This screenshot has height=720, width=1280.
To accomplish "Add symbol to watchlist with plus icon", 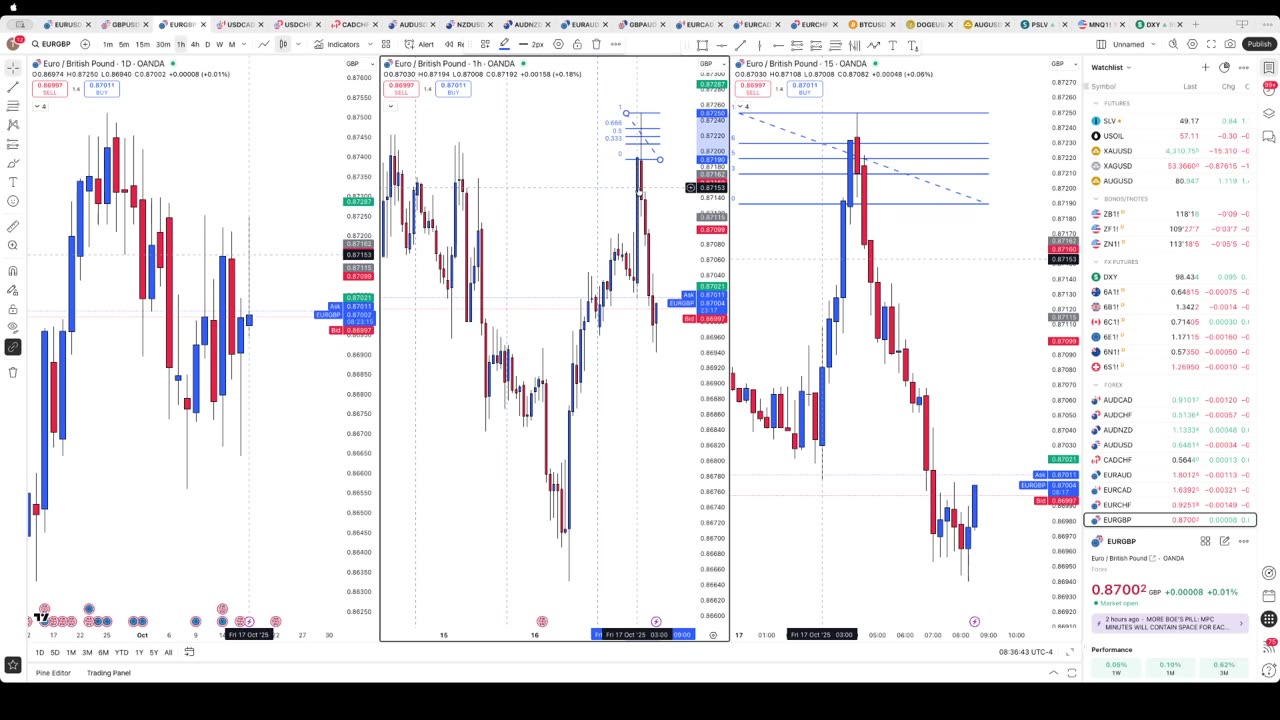I will [x=1205, y=67].
